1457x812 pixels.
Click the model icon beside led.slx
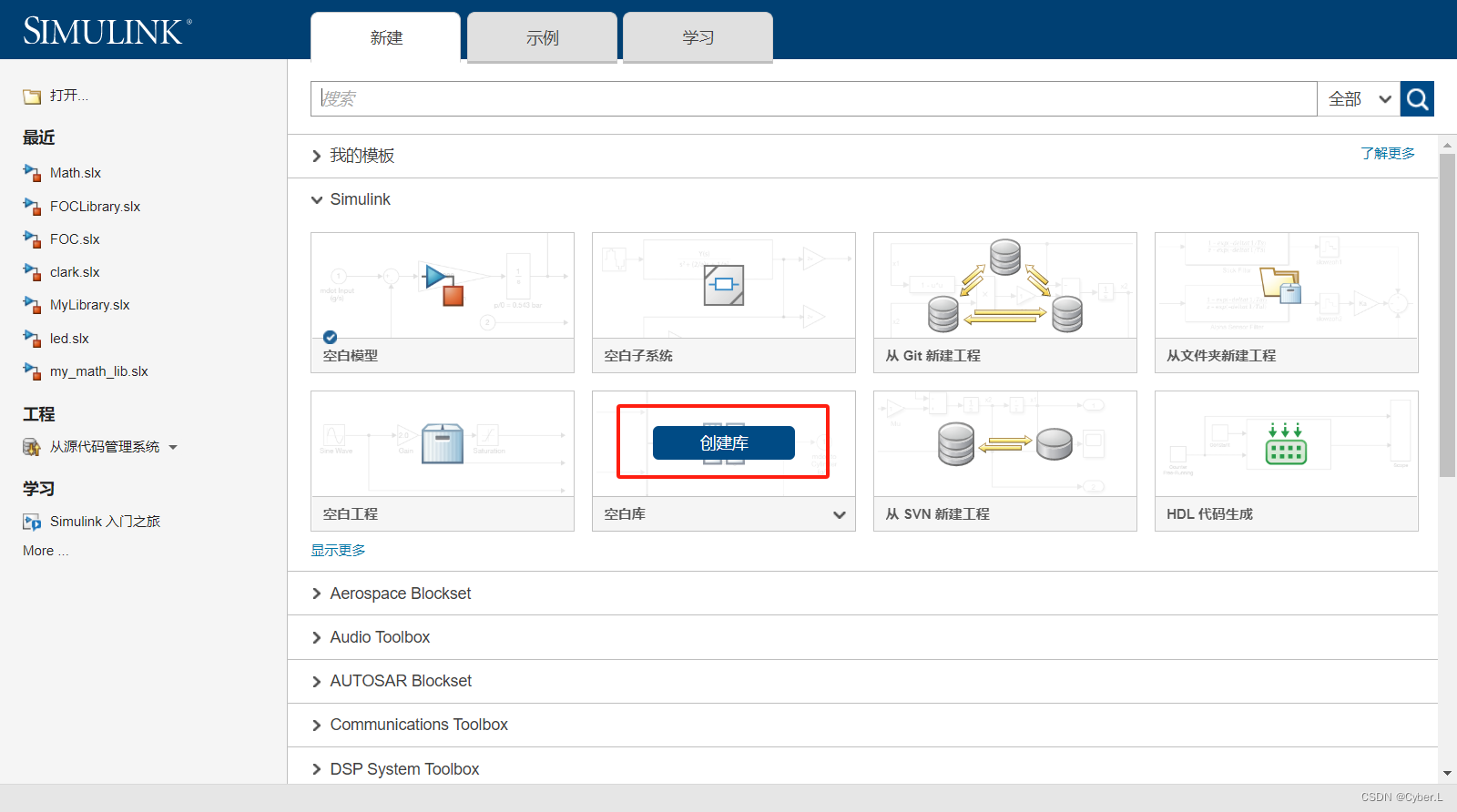coord(32,339)
